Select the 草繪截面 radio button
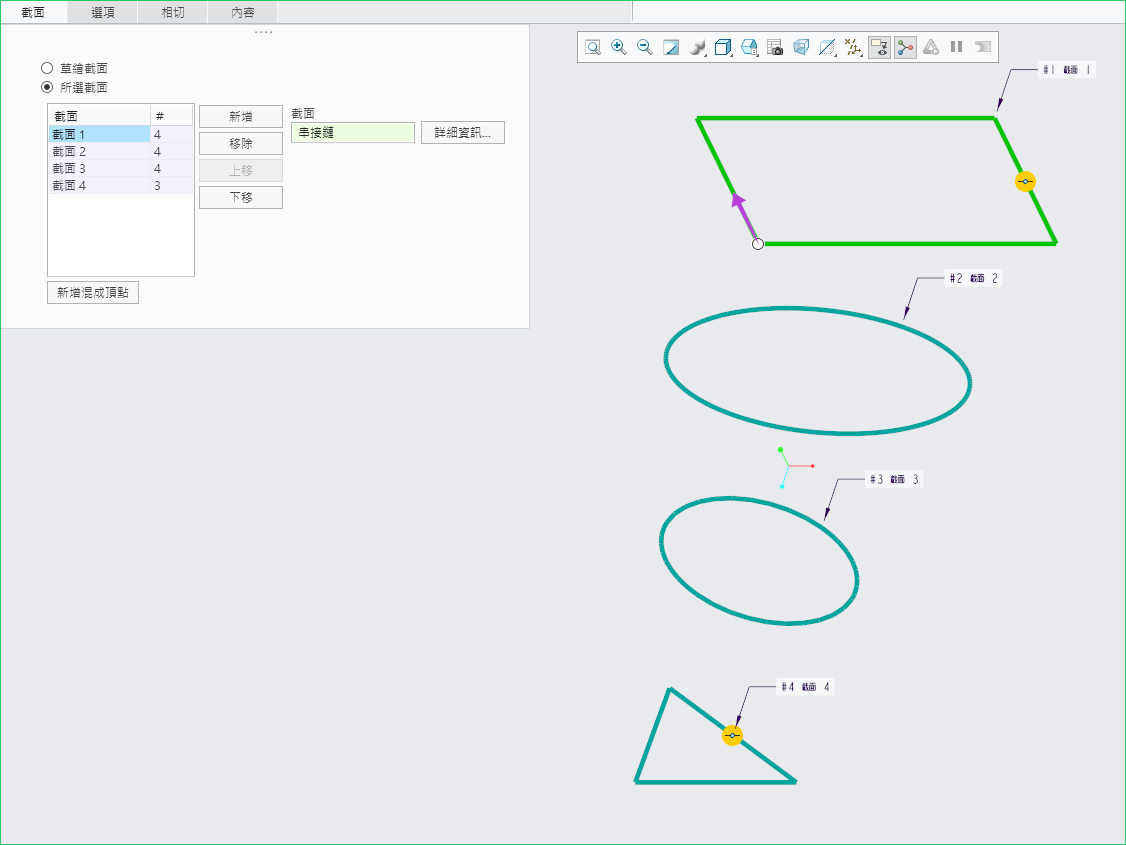Screen dimensions: 1126x845 click(x=47, y=68)
